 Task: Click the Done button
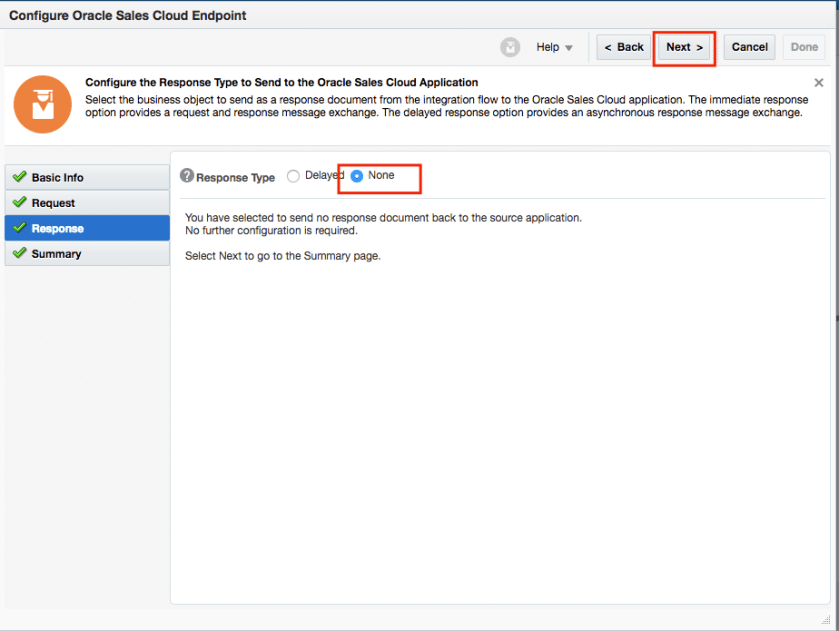point(804,47)
